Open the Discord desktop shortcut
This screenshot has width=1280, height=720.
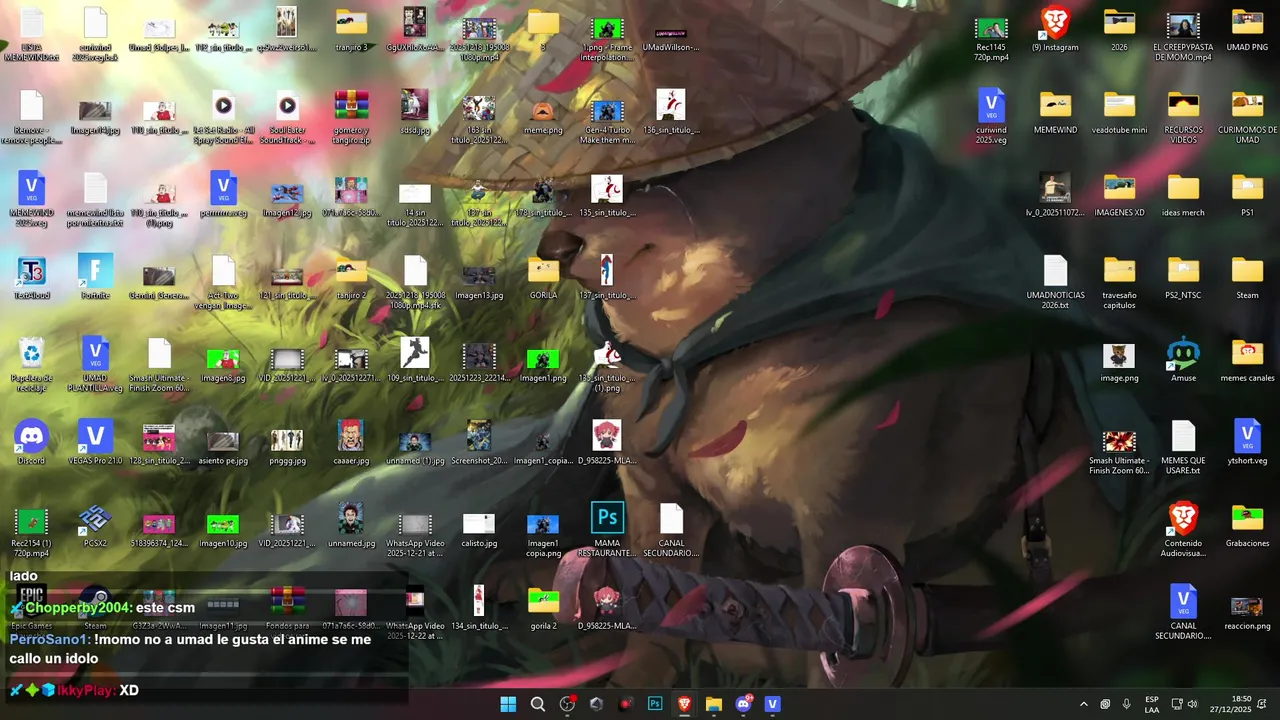[x=31, y=444]
